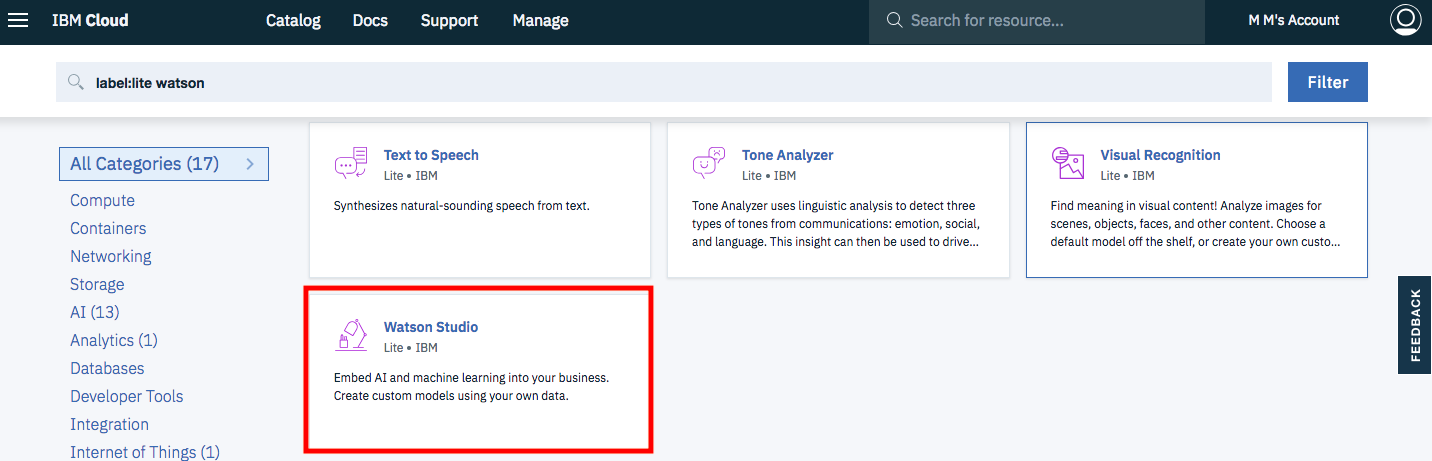
Task: Click the Text to Speech icon
Action: click(x=351, y=163)
